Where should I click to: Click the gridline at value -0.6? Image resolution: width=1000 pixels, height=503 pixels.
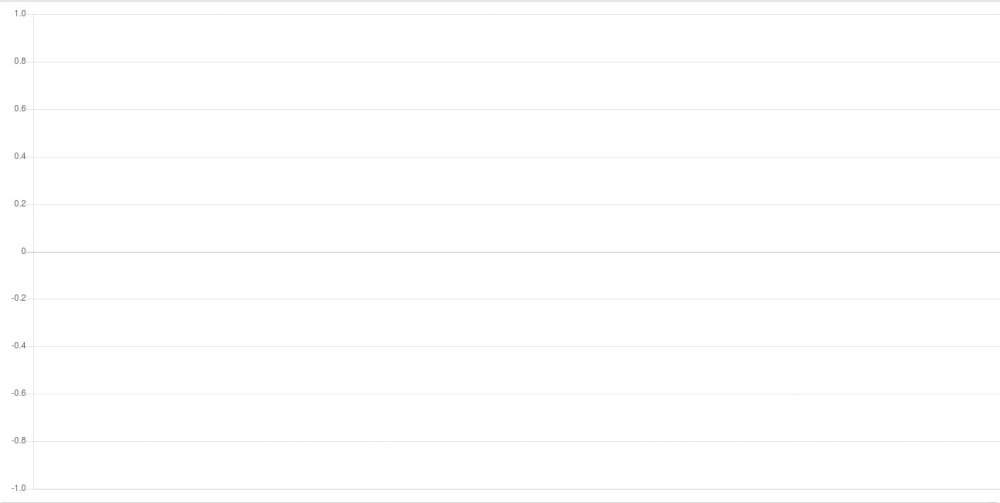(x=517, y=394)
